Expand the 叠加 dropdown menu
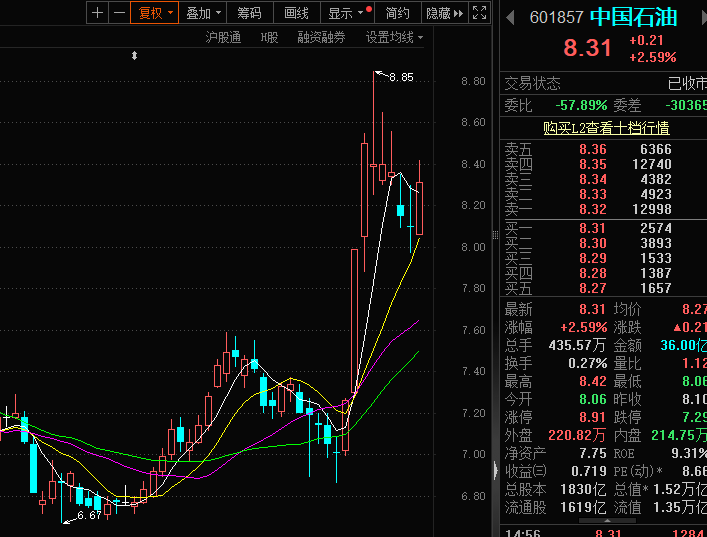The width and height of the screenshot is (707, 537). tap(203, 13)
